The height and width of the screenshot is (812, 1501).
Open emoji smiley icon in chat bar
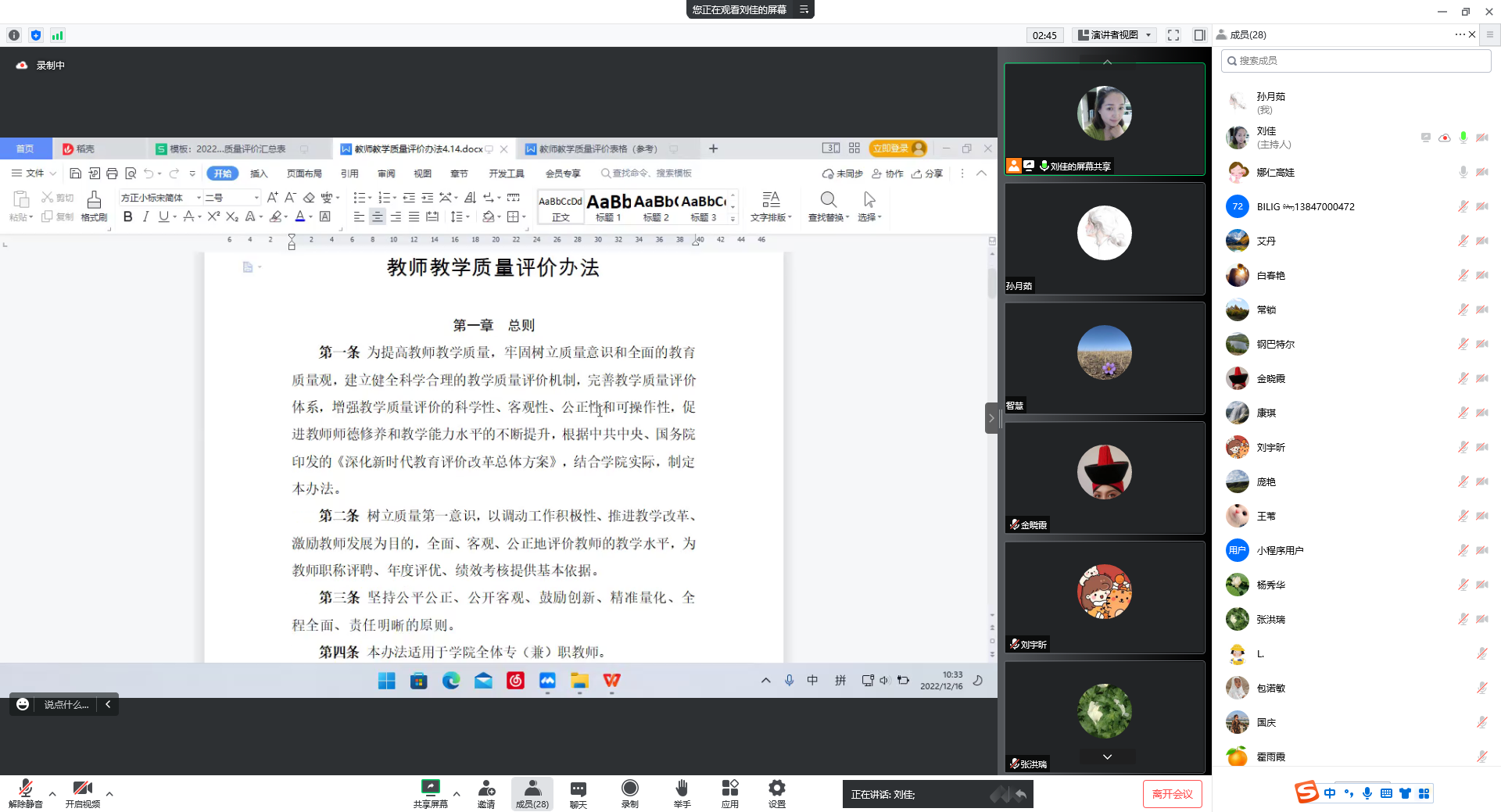pos(23,704)
